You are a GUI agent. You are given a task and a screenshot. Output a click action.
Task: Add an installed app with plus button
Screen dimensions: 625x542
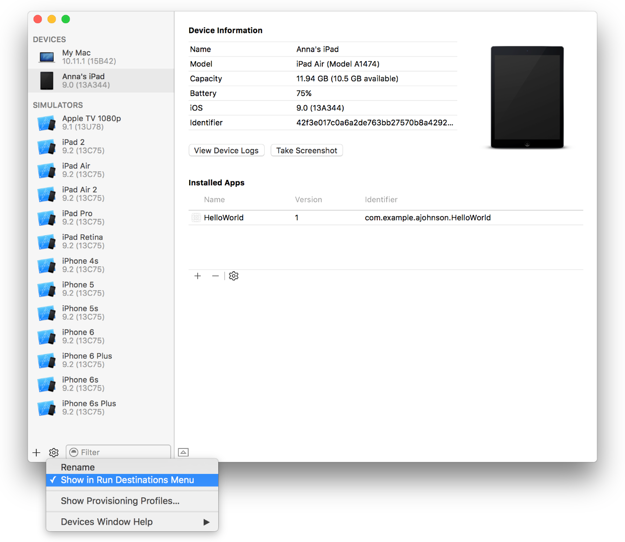coord(197,276)
